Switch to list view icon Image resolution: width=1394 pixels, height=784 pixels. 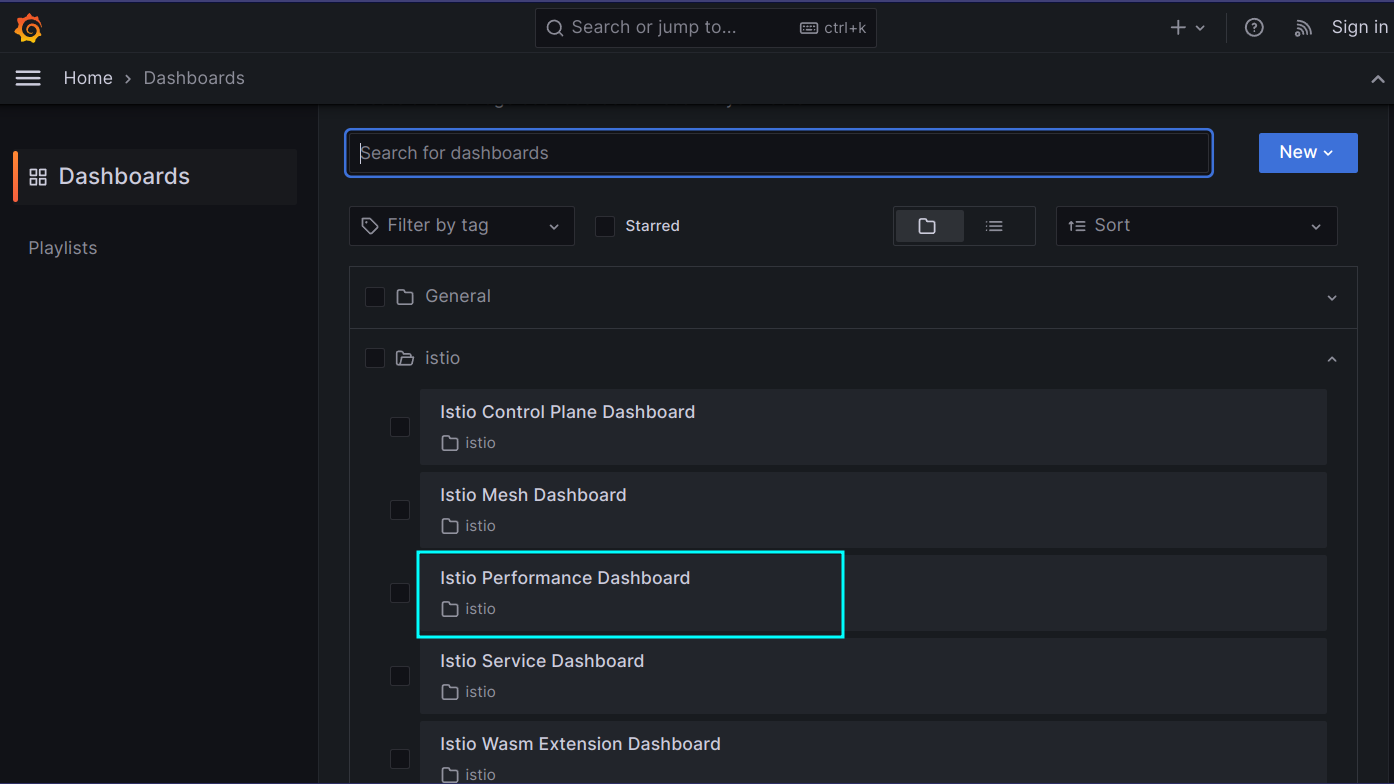[994, 226]
